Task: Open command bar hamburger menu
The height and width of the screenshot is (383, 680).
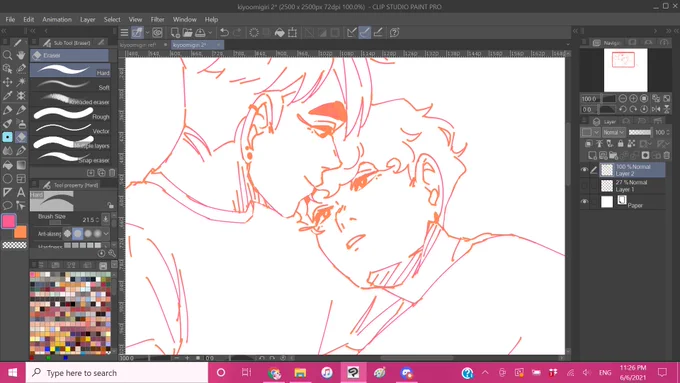Action: pyautogui.click(x=124, y=33)
